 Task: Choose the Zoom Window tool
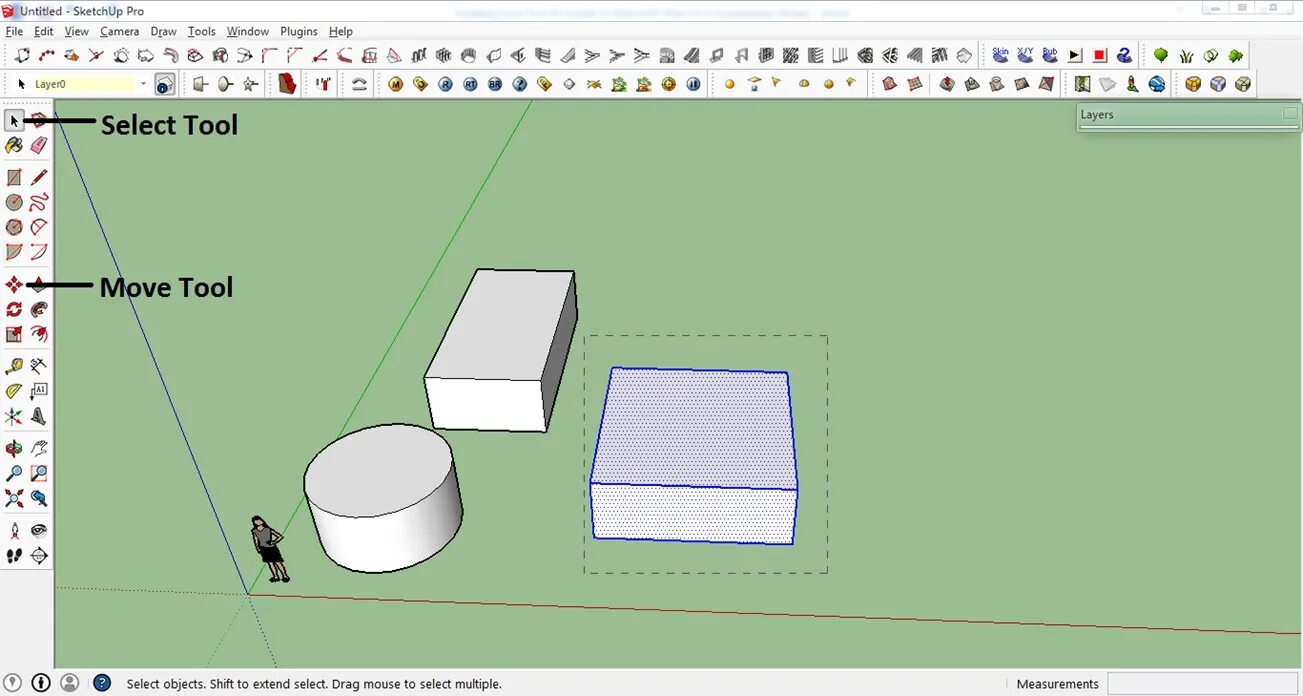pyautogui.click(x=39, y=474)
